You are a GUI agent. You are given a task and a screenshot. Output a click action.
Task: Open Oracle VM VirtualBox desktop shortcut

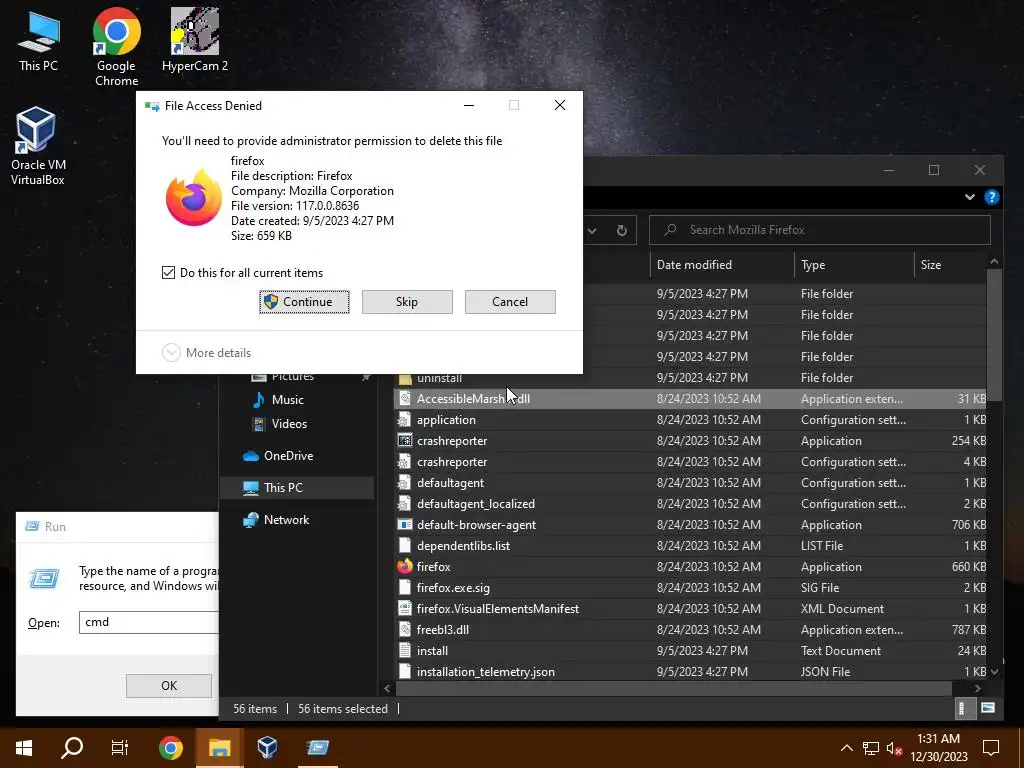[38, 146]
